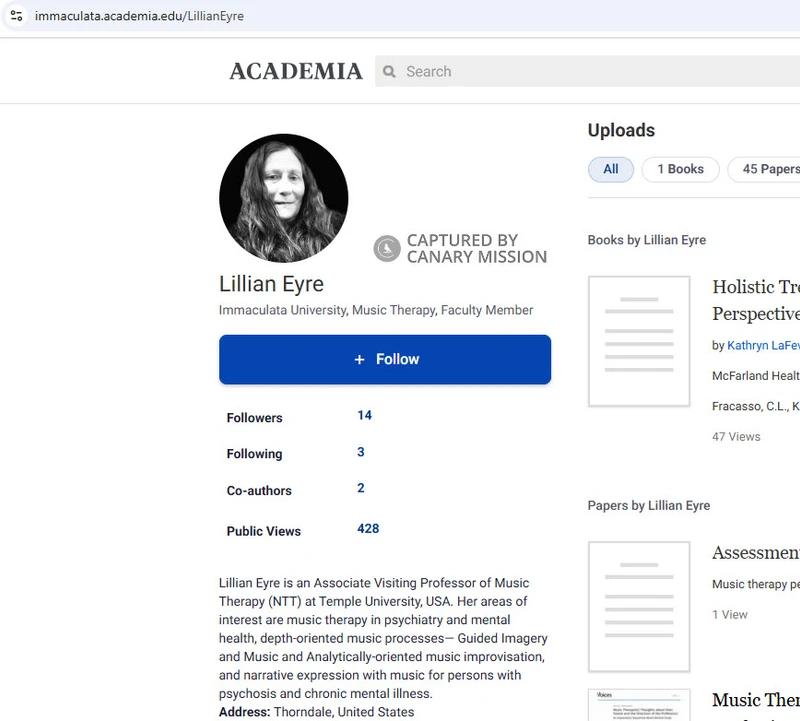
Task: Click the Fracasso, C.L. citation text
Action: point(756,407)
